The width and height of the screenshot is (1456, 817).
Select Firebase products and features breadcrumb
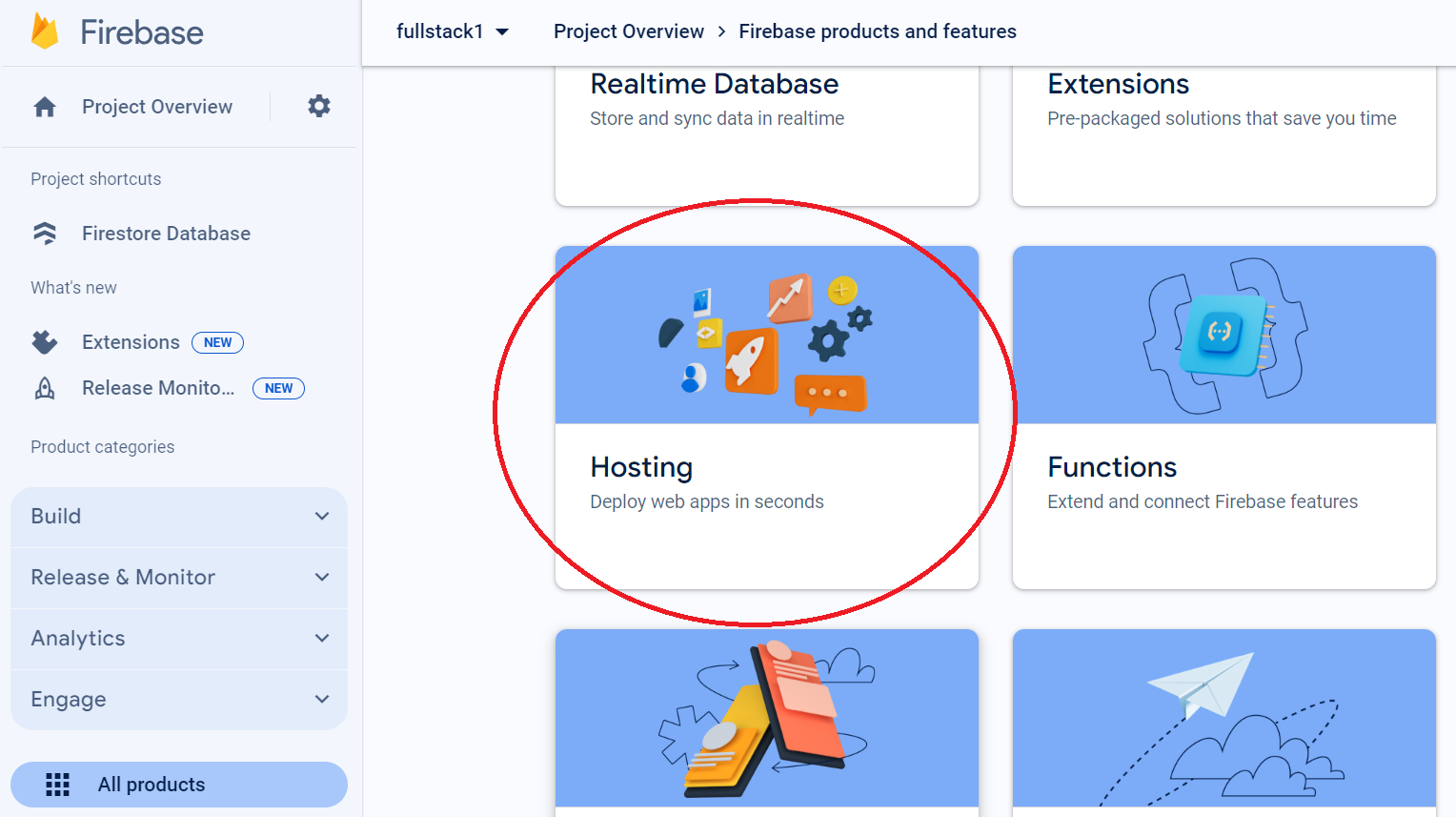coord(877,31)
